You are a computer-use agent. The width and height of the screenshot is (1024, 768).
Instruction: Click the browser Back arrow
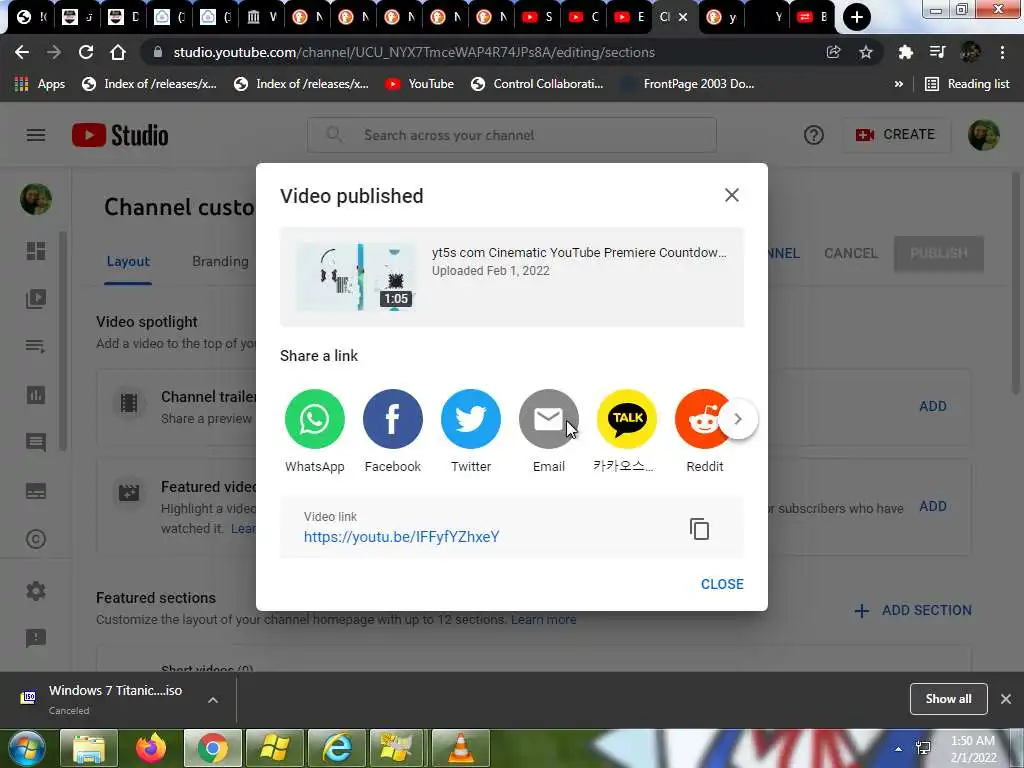pyautogui.click(x=22, y=52)
